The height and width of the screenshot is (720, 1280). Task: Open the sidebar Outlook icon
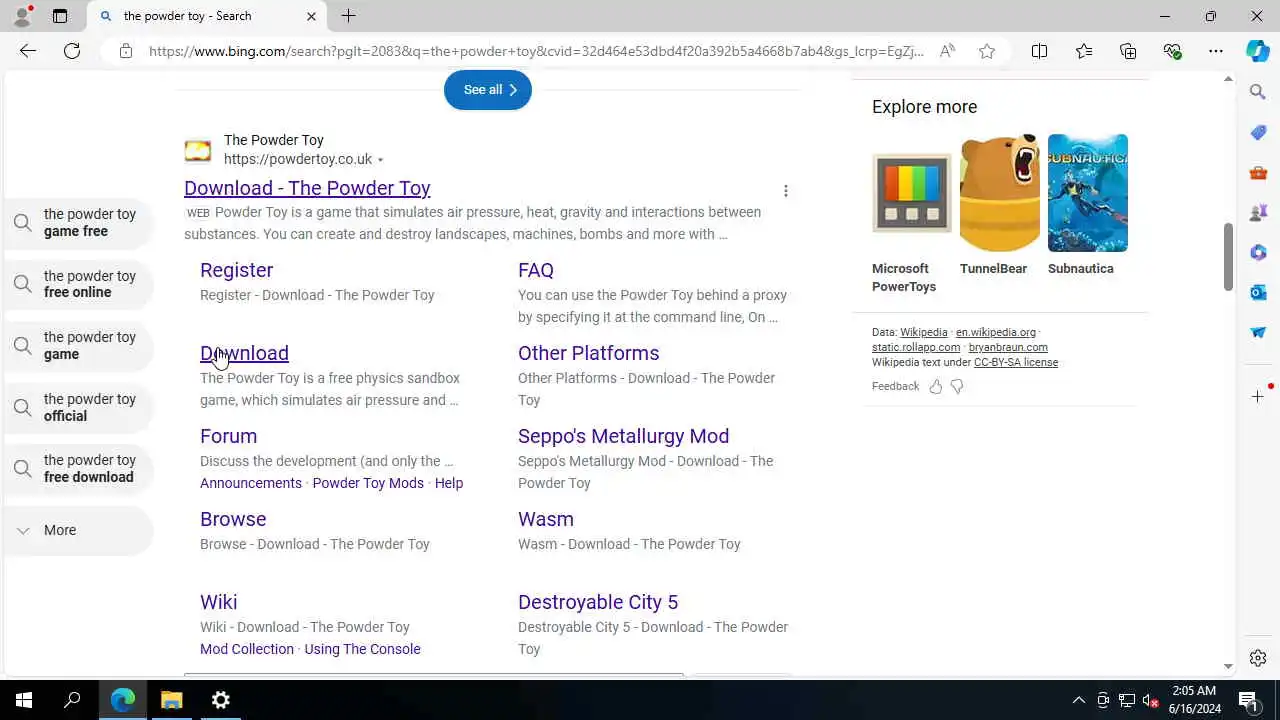click(1258, 292)
